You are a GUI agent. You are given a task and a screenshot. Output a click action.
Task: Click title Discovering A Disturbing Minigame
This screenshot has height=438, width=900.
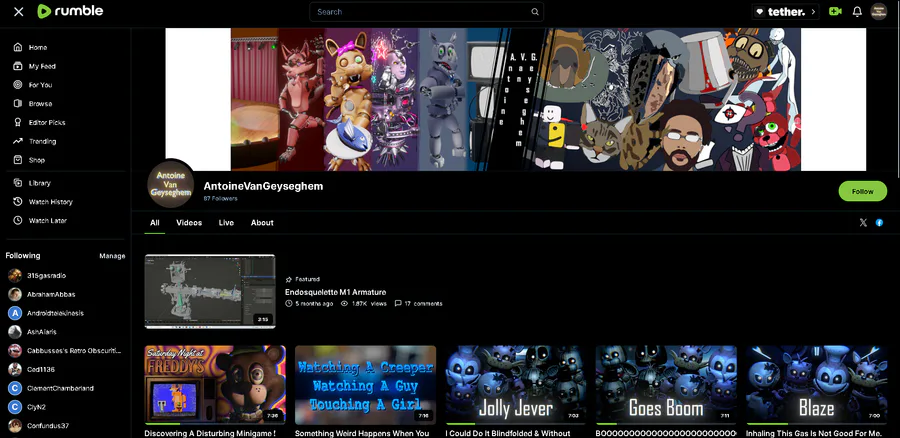(x=210, y=433)
